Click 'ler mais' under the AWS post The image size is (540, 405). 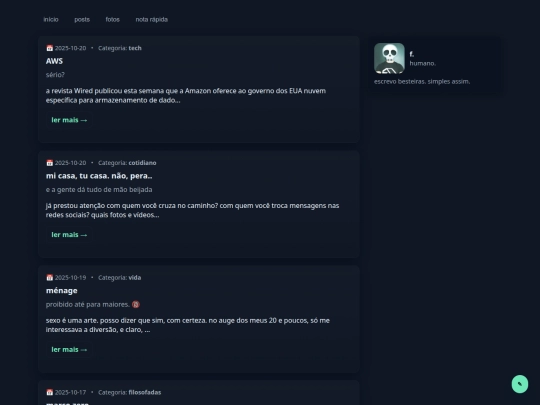point(69,120)
